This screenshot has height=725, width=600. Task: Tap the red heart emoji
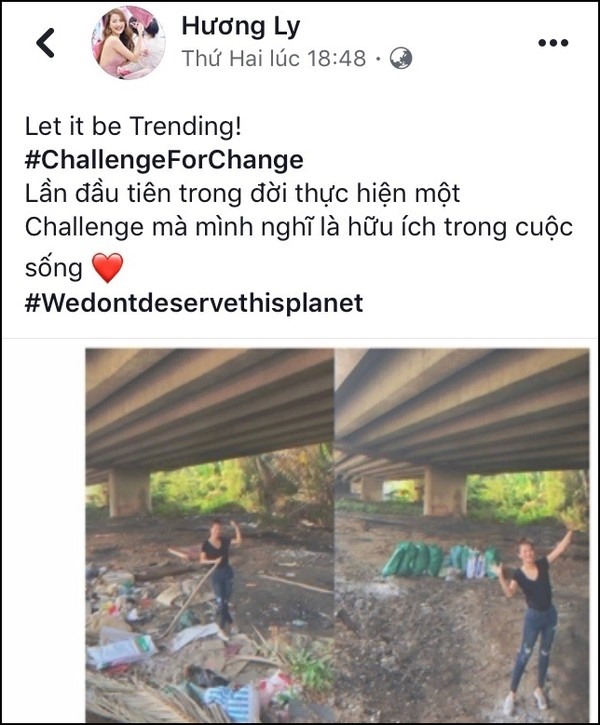click(x=108, y=268)
